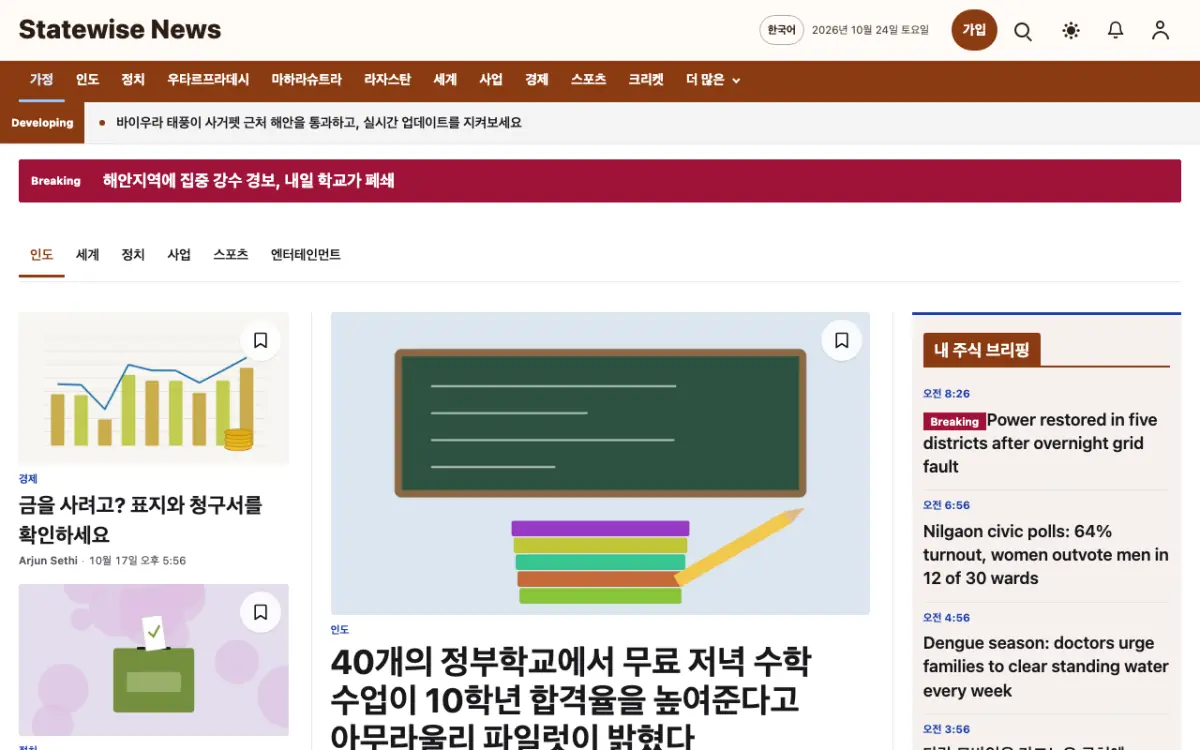
Task: Bookmark the ballot box article
Action: tap(260, 612)
